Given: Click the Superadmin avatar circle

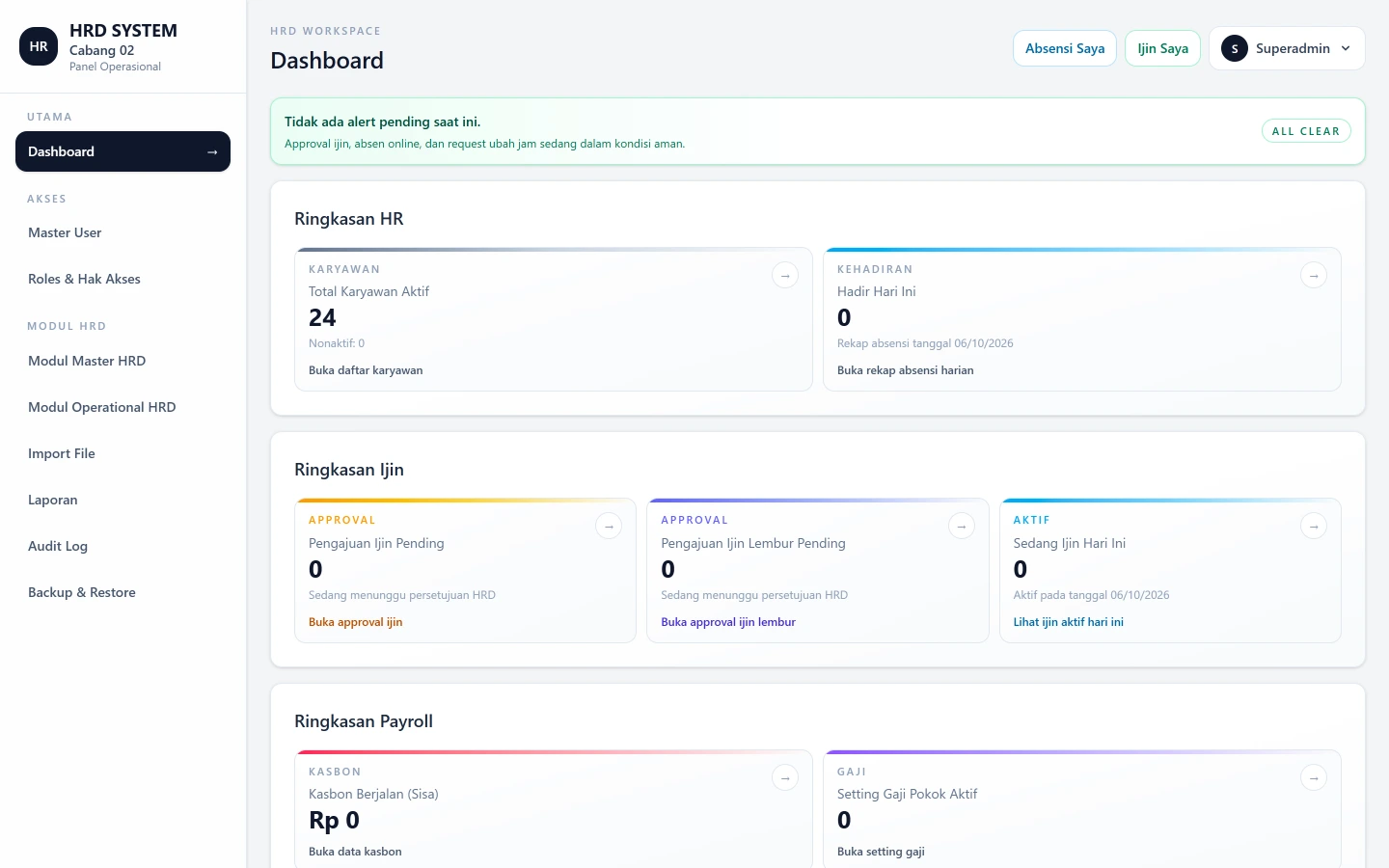Looking at the screenshot, I should (x=1235, y=48).
